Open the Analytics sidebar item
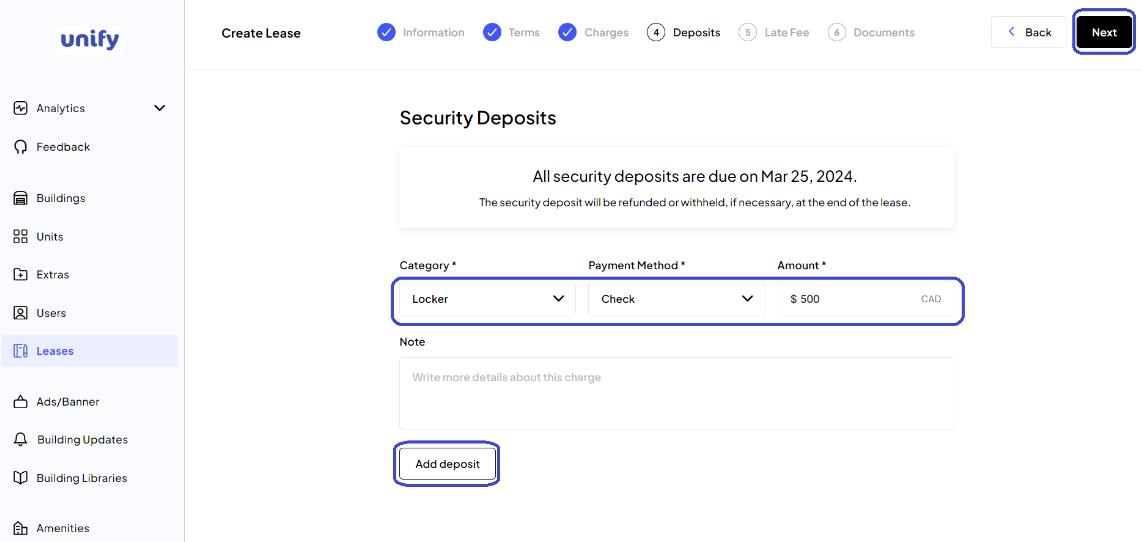Viewport: 1142px width, 542px height. (x=90, y=108)
